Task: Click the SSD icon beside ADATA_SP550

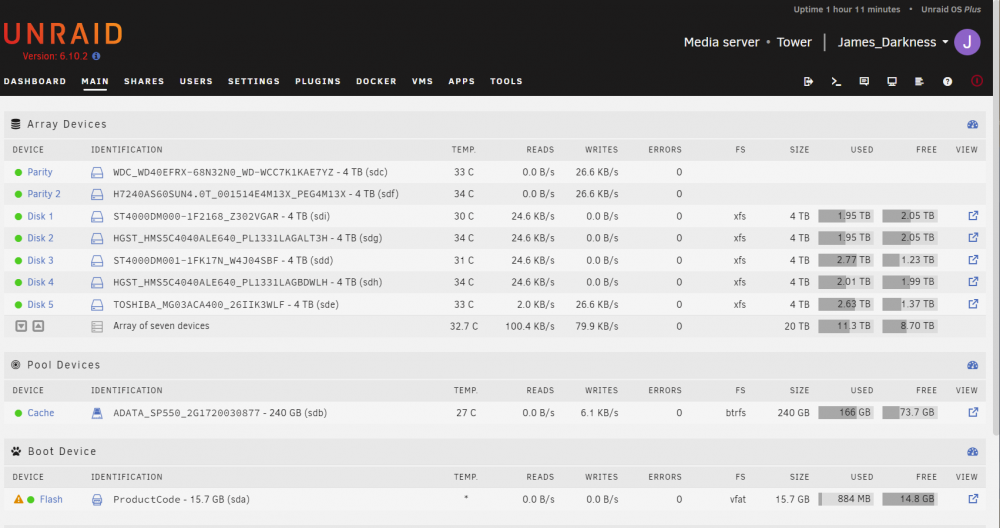Action: point(97,413)
